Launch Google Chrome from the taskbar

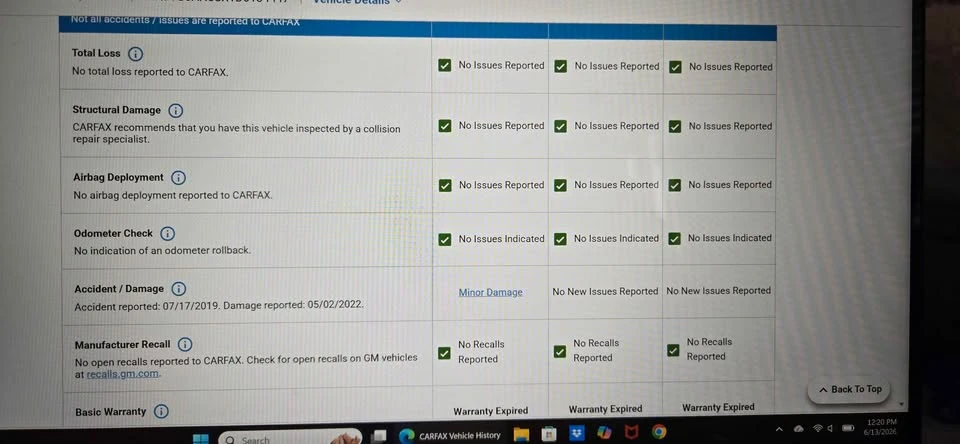659,432
